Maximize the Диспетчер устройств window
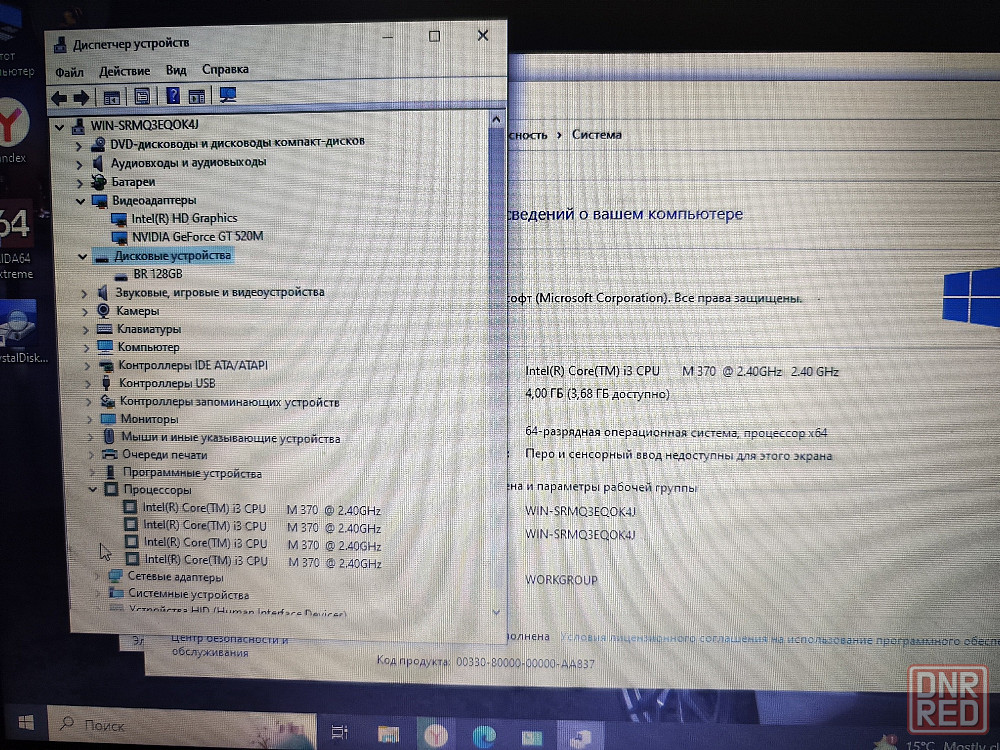 434,36
